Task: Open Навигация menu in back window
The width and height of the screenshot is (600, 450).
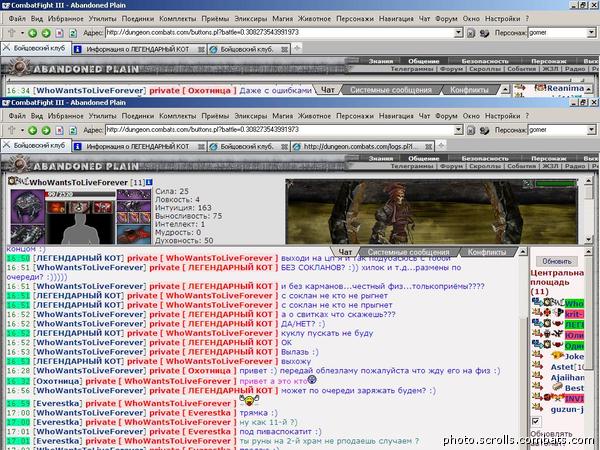Action: click(396, 19)
